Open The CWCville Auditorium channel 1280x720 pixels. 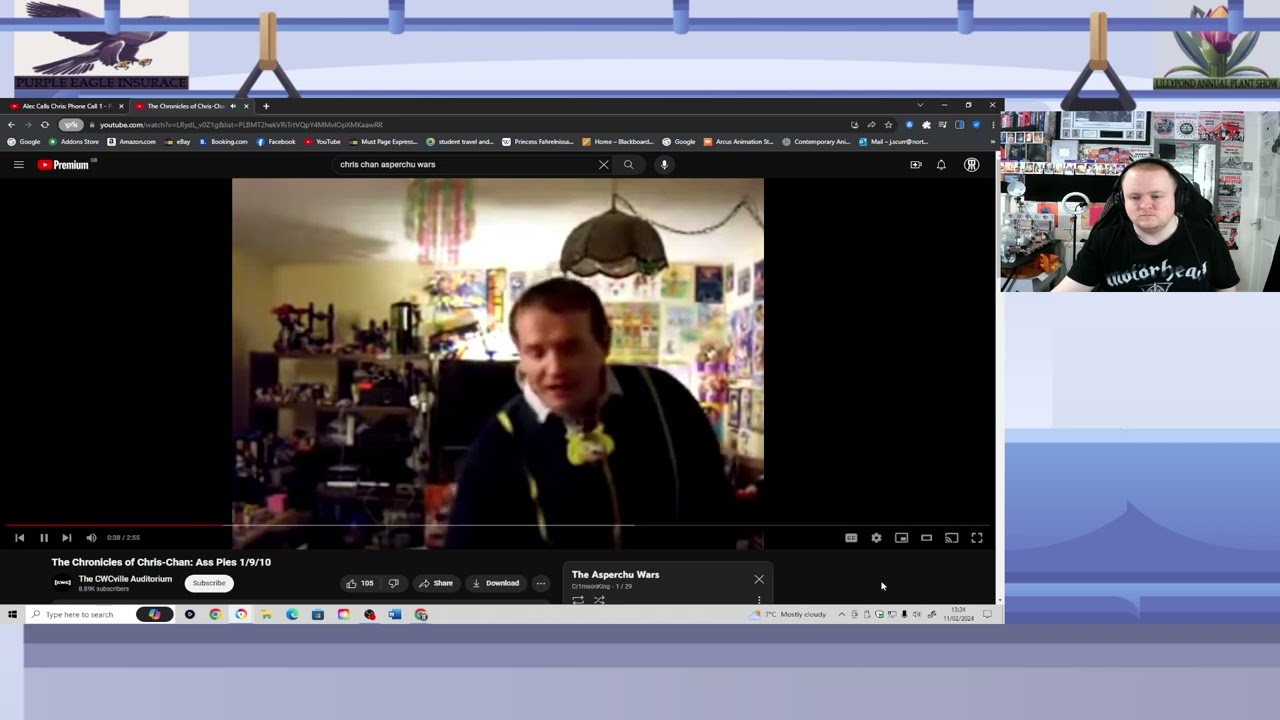pos(125,579)
